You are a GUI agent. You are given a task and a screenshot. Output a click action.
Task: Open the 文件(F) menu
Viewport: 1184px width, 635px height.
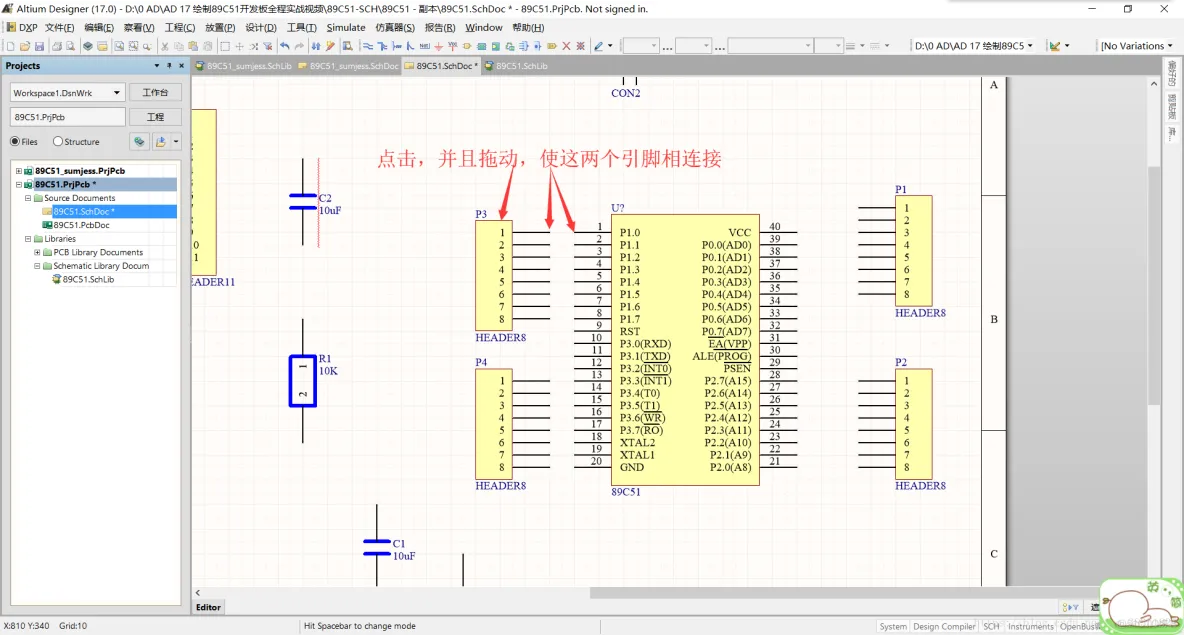point(60,27)
